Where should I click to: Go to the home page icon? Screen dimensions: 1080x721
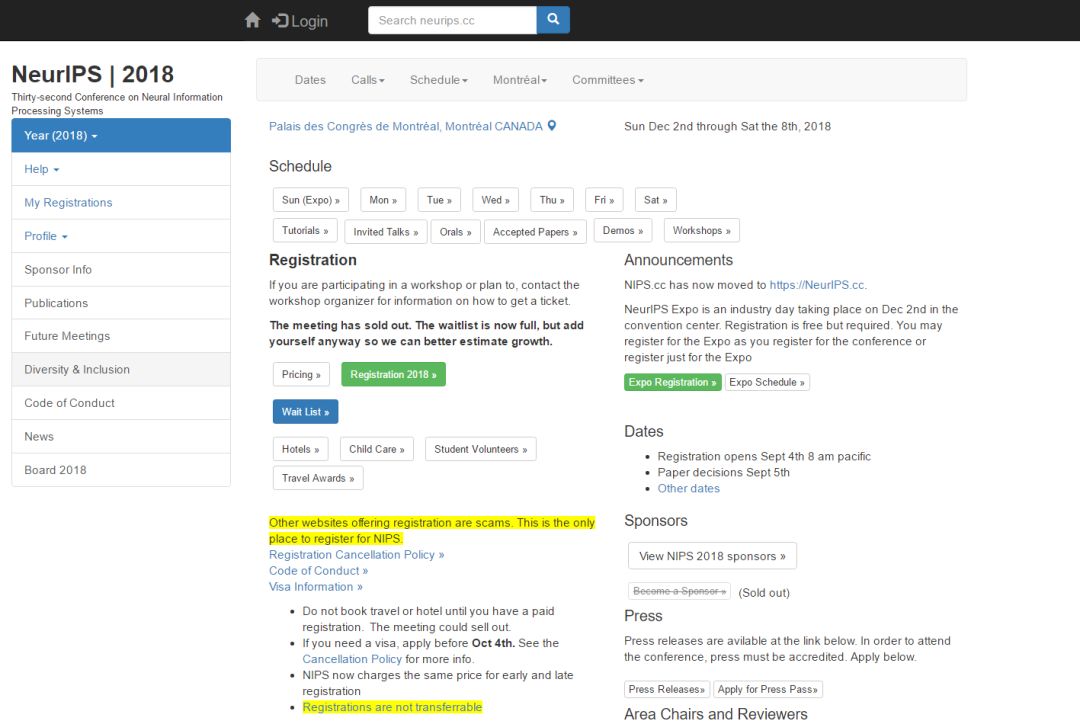pos(253,20)
